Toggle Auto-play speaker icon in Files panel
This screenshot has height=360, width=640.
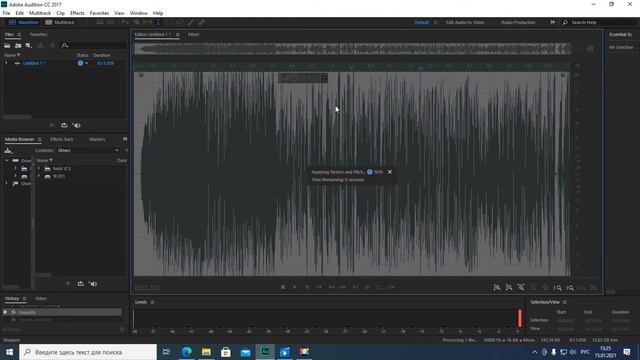[x=77, y=125]
